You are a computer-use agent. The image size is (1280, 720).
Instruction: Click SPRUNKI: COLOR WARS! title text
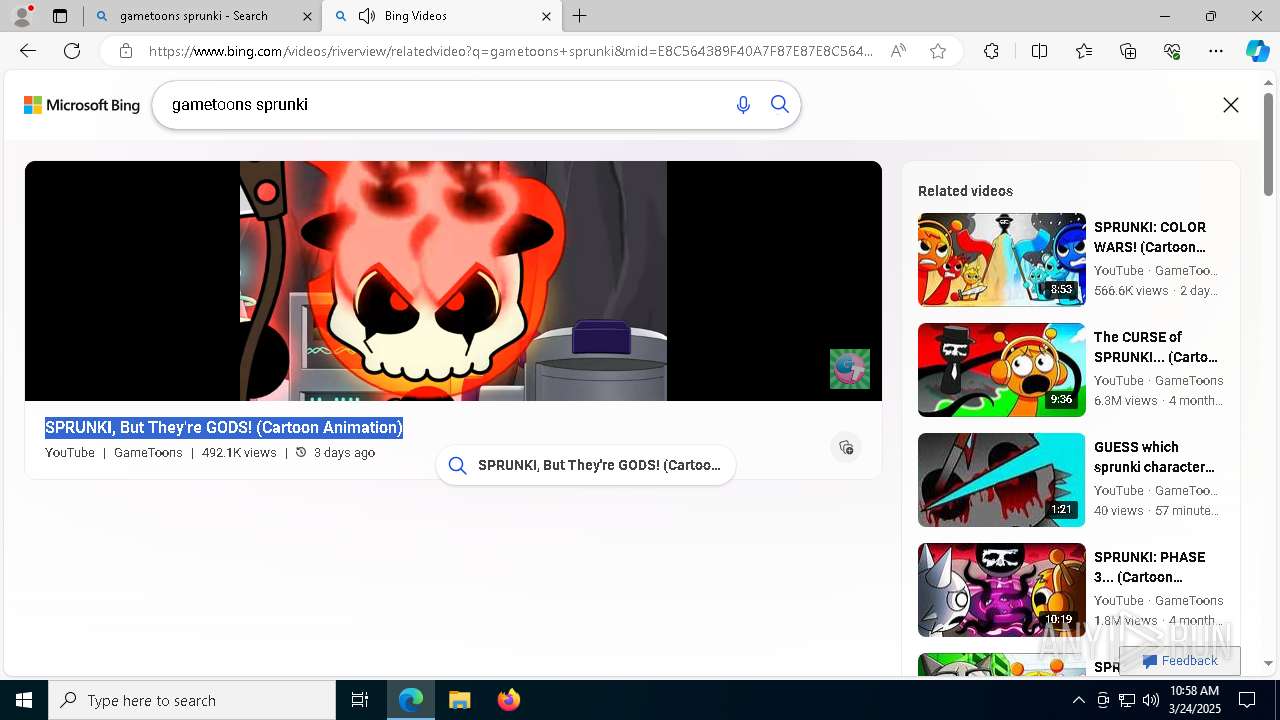click(1150, 237)
